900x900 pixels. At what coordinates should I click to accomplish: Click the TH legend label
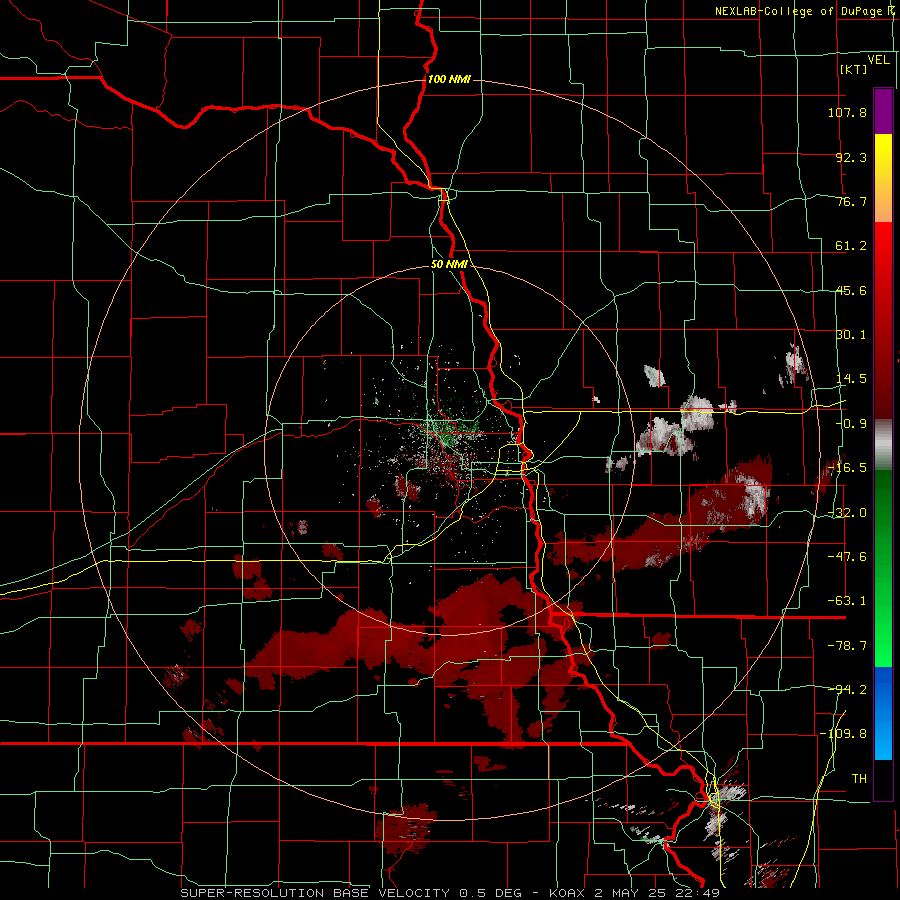tap(859, 778)
